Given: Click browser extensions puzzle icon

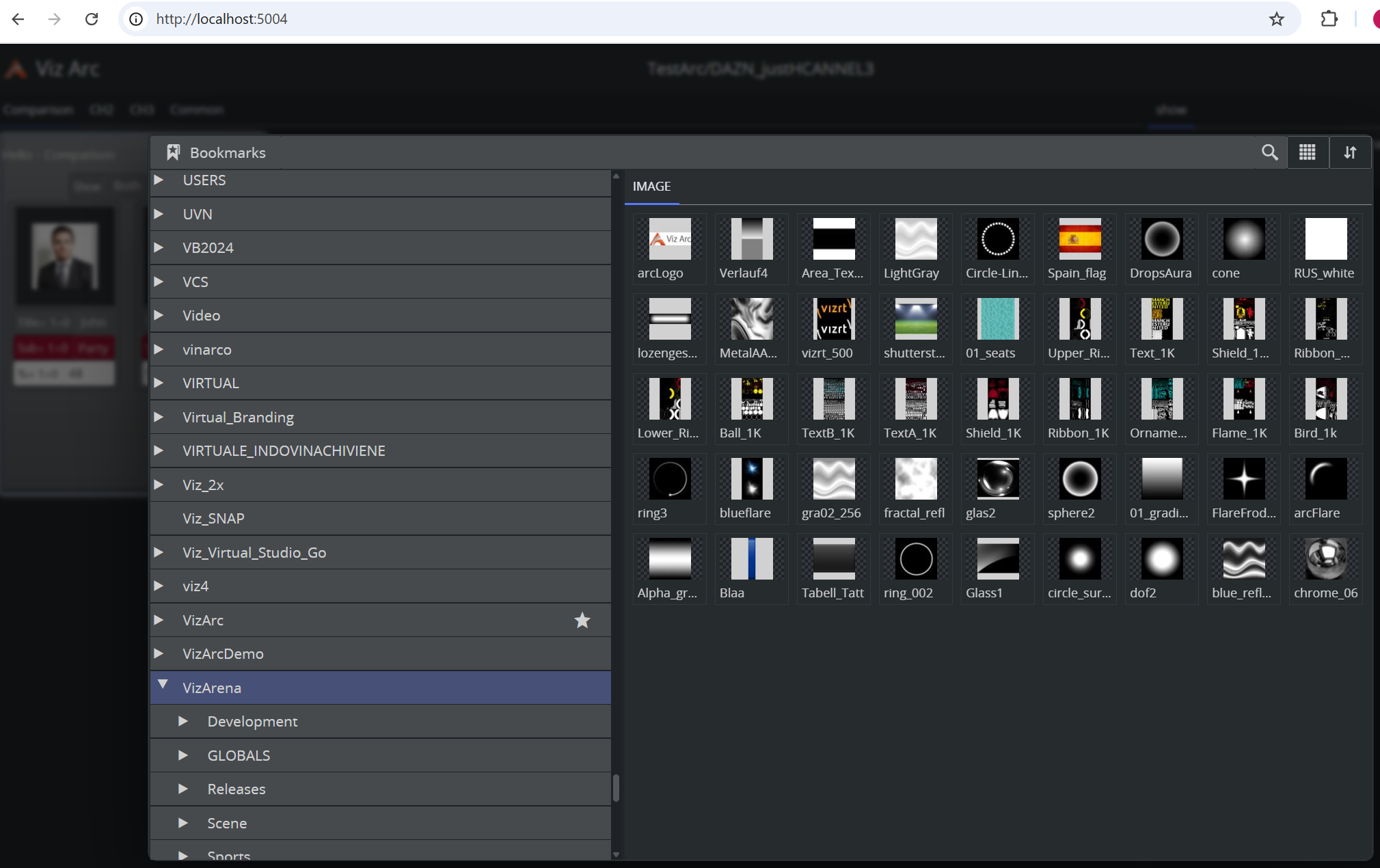Looking at the screenshot, I should (1329, 19).
